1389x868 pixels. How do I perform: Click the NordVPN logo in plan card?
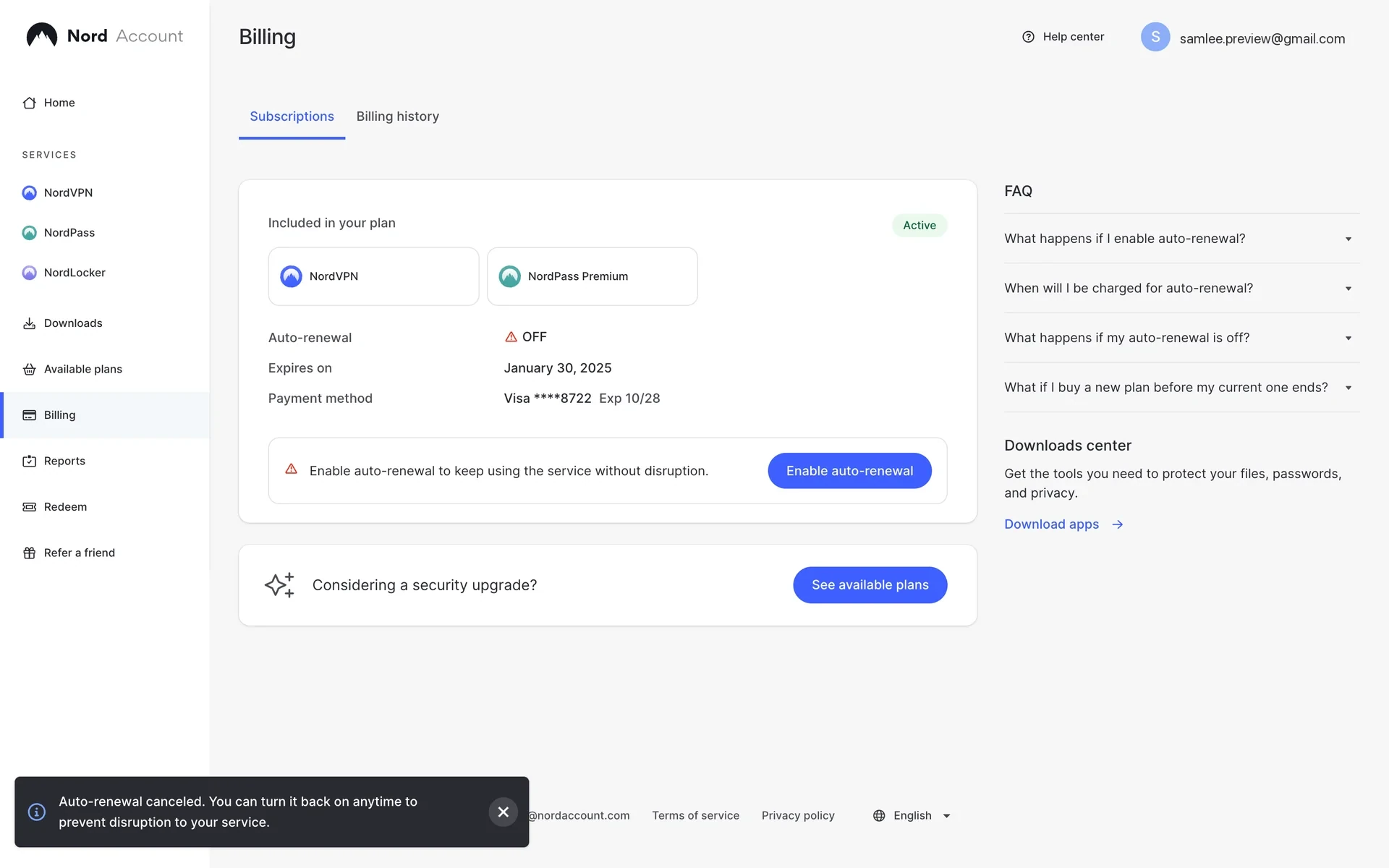pos(291,276)
